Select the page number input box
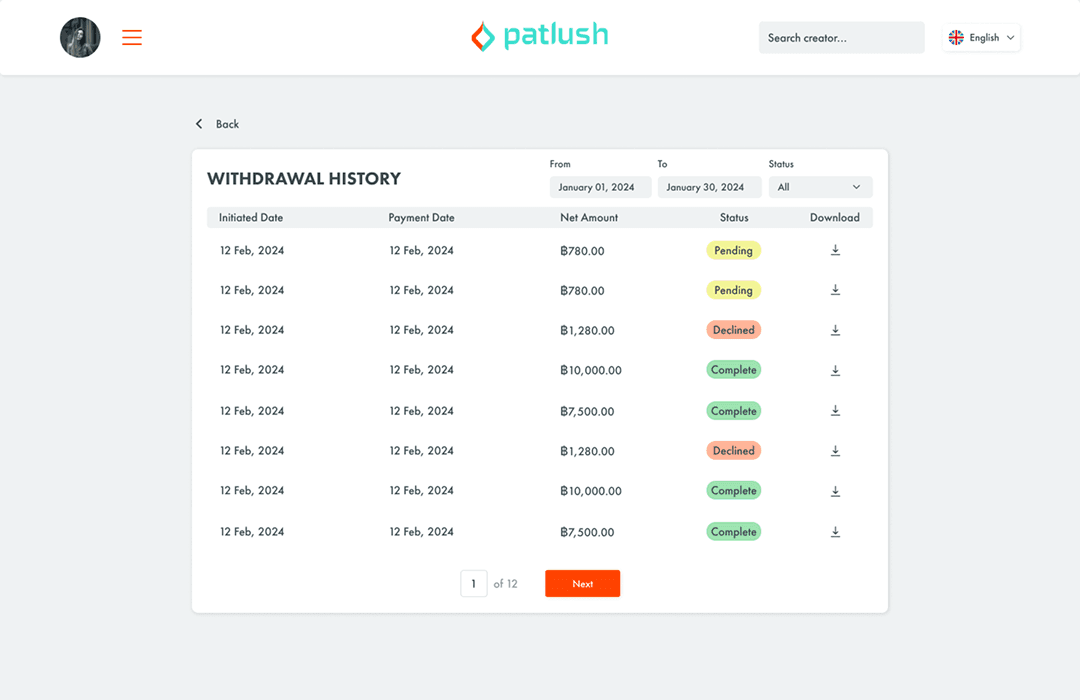Screen dimensions: 1080x700 tap(474, 583)
